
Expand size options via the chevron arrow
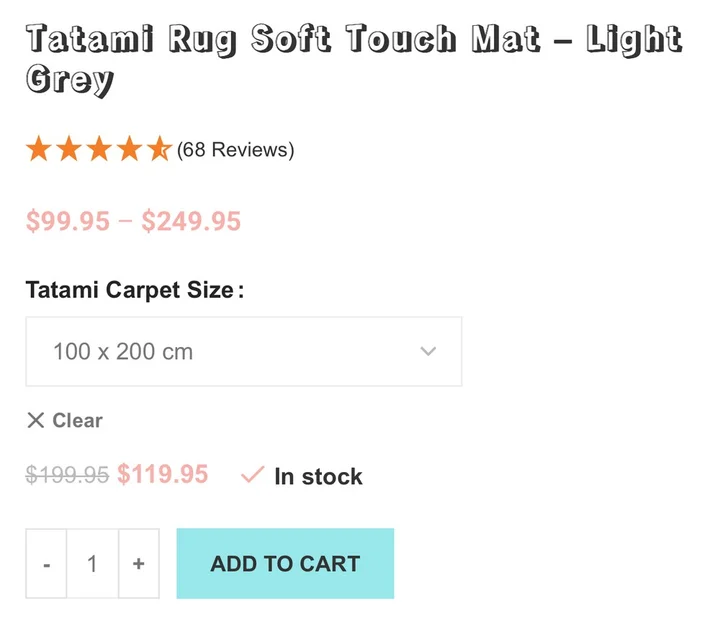tap(429, 352)
